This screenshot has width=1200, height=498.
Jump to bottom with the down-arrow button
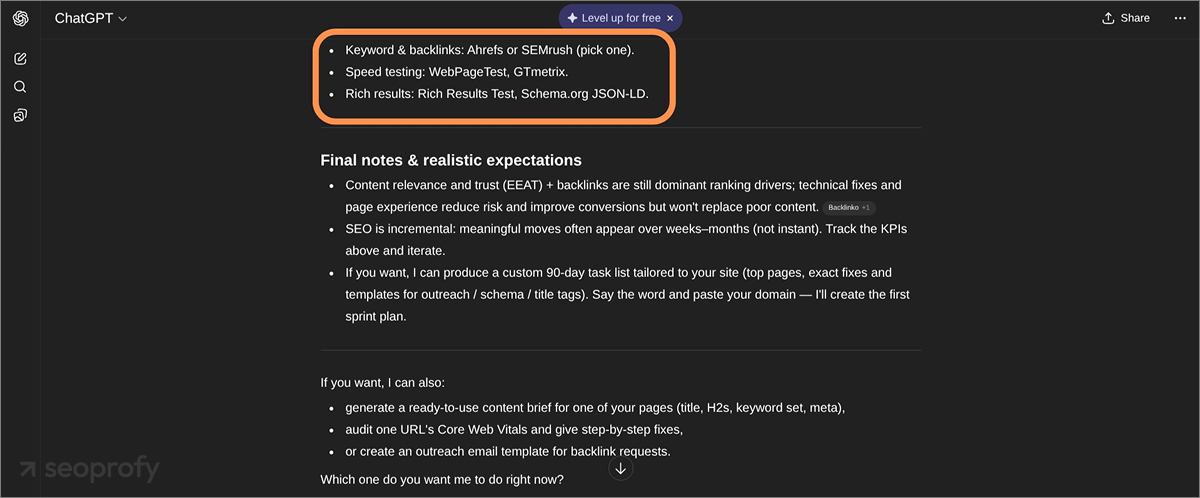[621, 468]
